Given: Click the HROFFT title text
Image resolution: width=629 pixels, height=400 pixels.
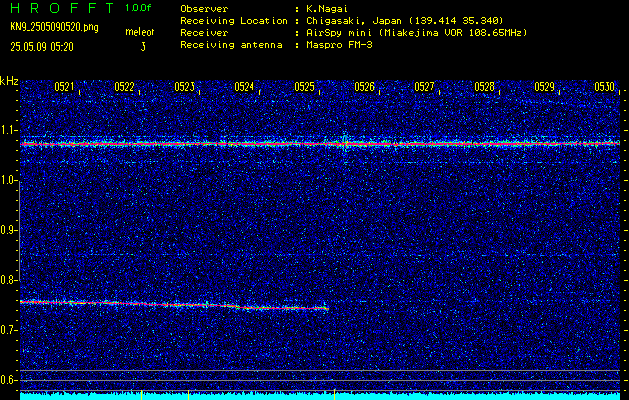Looking at the screenshot, I should click(62, 8).
